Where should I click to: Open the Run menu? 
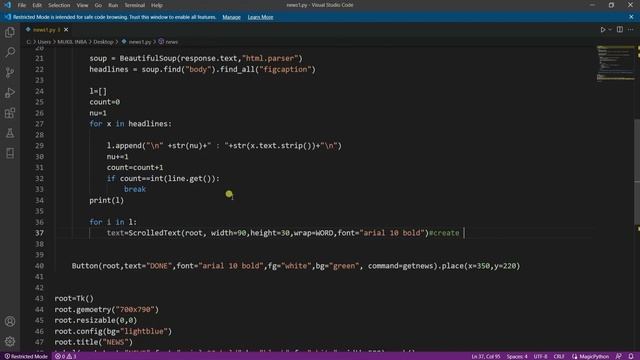113,5
